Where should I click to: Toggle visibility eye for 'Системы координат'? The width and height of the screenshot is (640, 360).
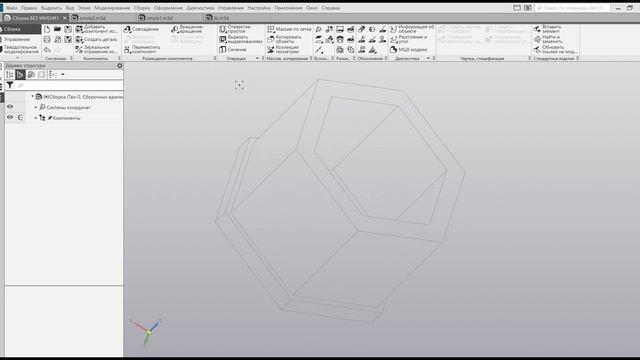10,107
